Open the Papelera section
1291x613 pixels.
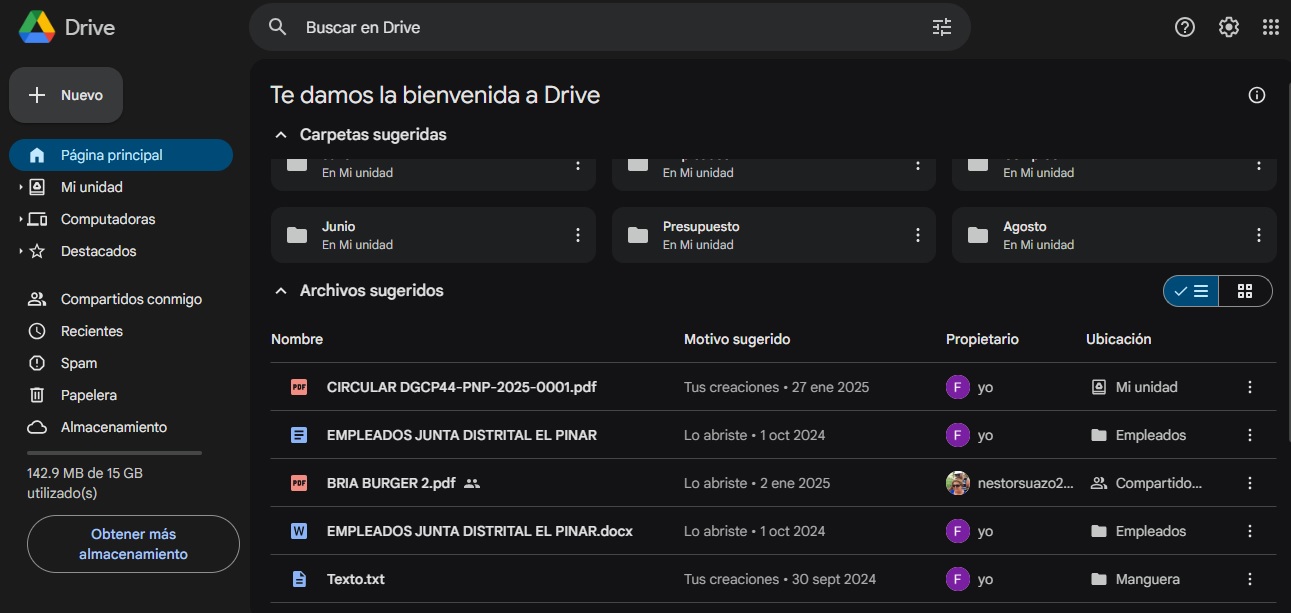88,395
